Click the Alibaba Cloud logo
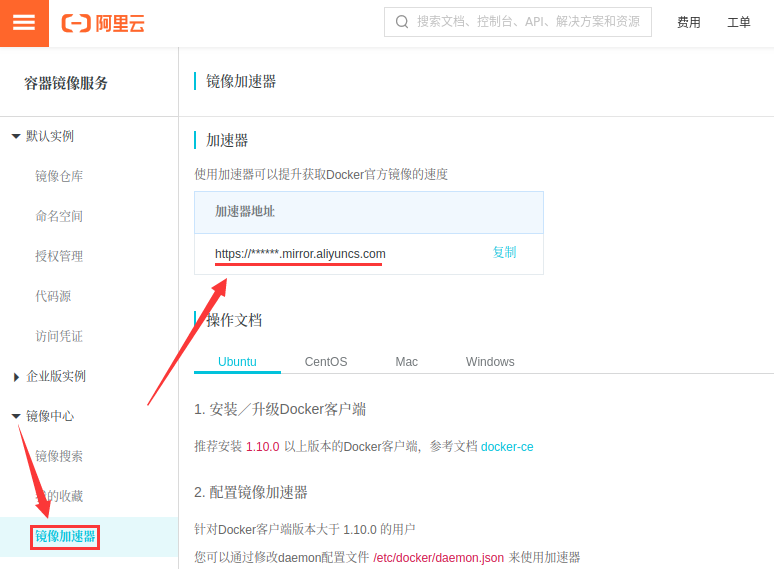The height and width of the screenshot is (569, 774). (103, 23)
